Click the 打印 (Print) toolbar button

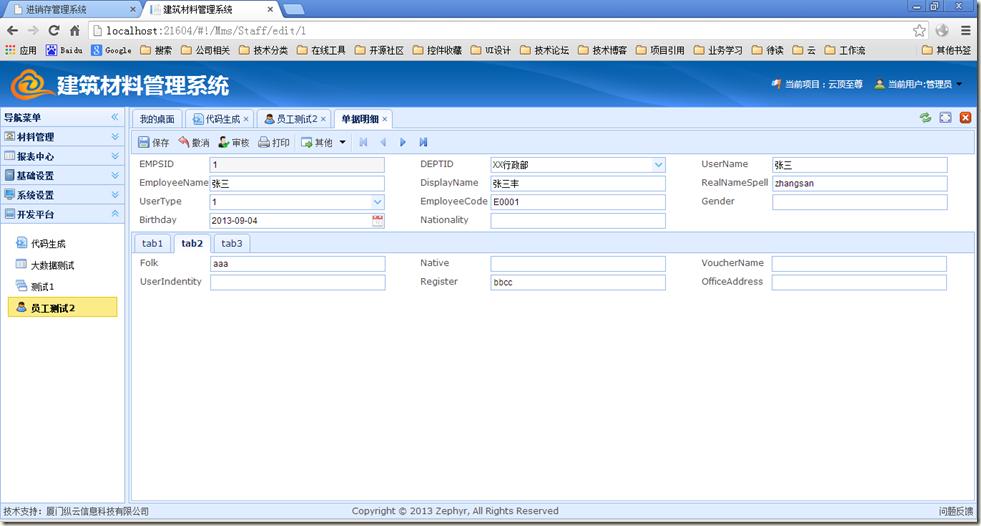pyautogui.click(x=274, y=143)
